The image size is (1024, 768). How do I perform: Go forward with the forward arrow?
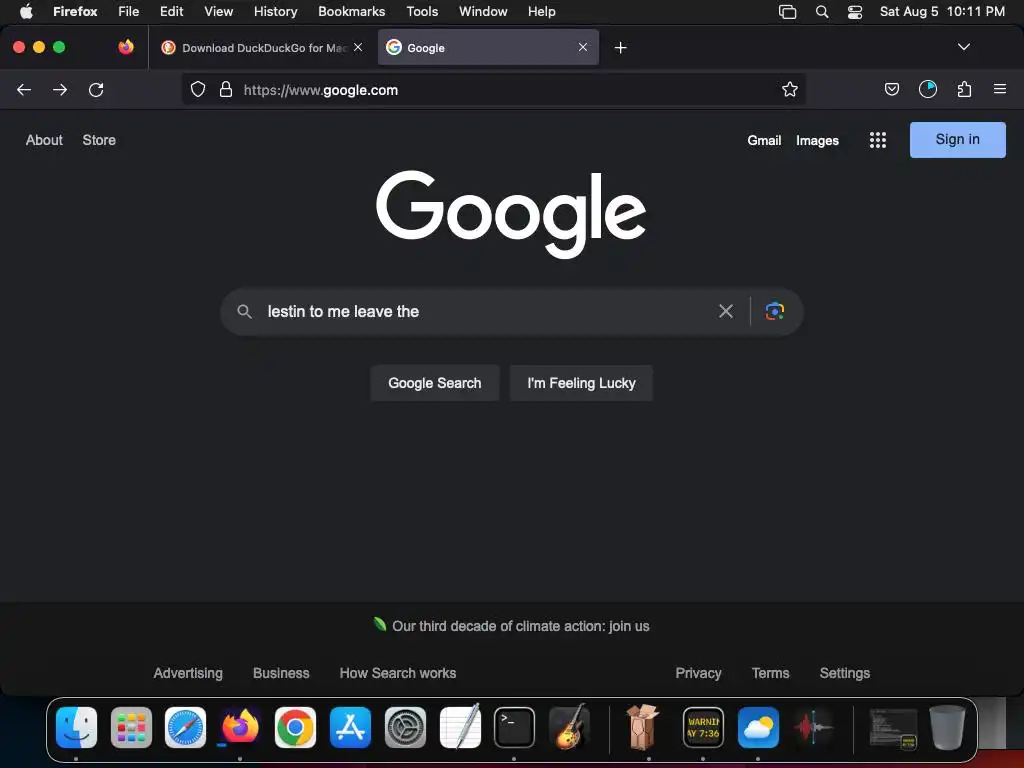60,89
